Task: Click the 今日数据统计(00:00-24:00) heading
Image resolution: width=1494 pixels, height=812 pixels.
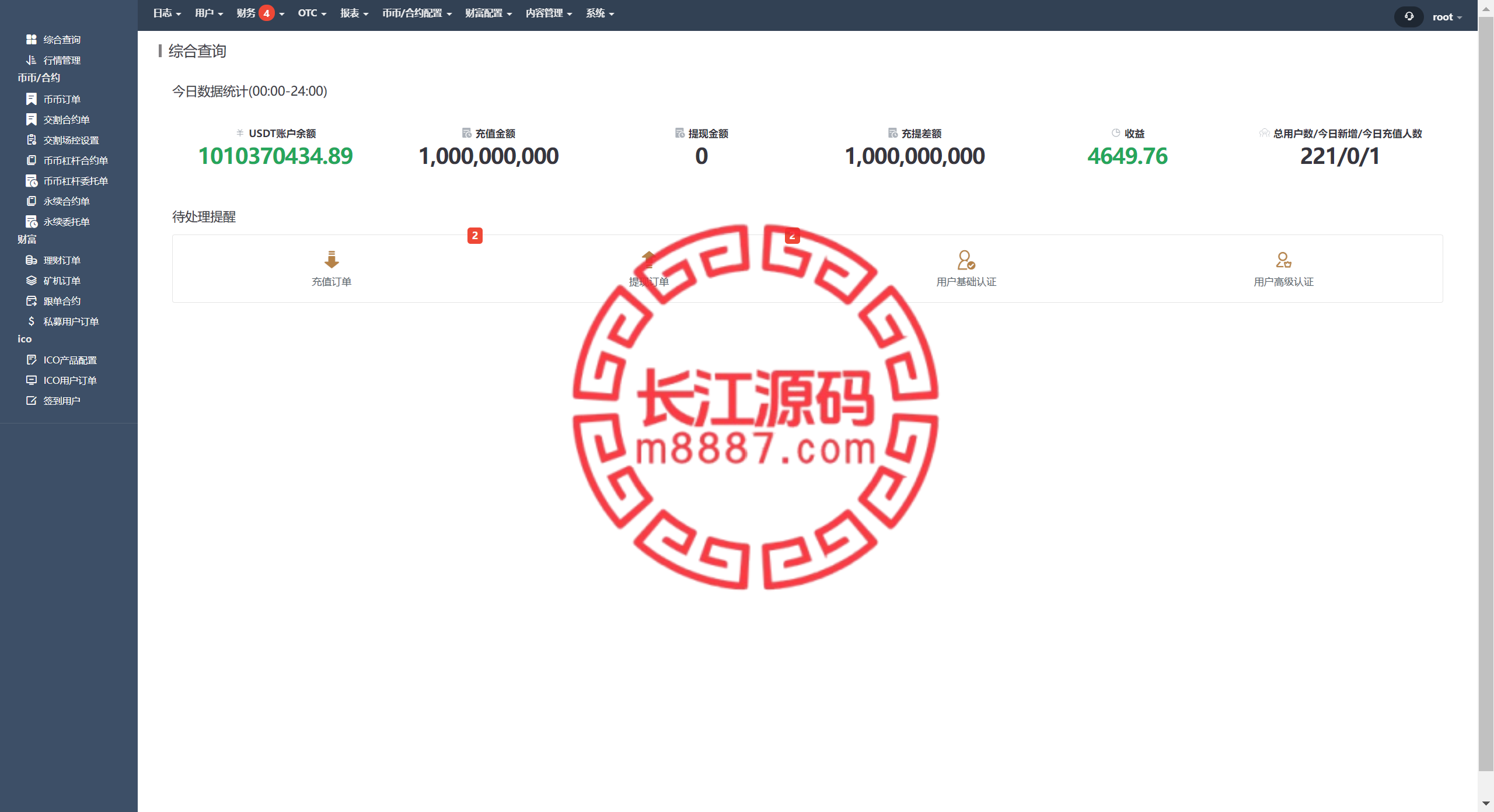Action: coord(249,91)
